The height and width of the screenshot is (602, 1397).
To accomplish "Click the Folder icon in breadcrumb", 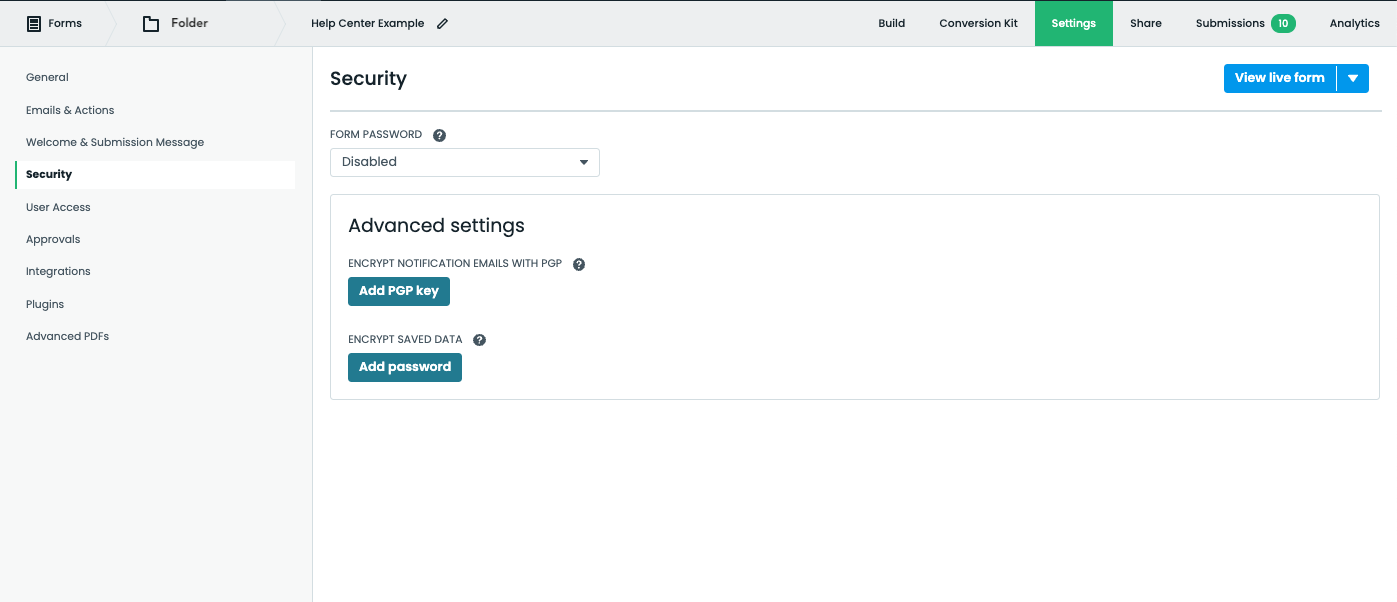I will click(x=151, y=23).
